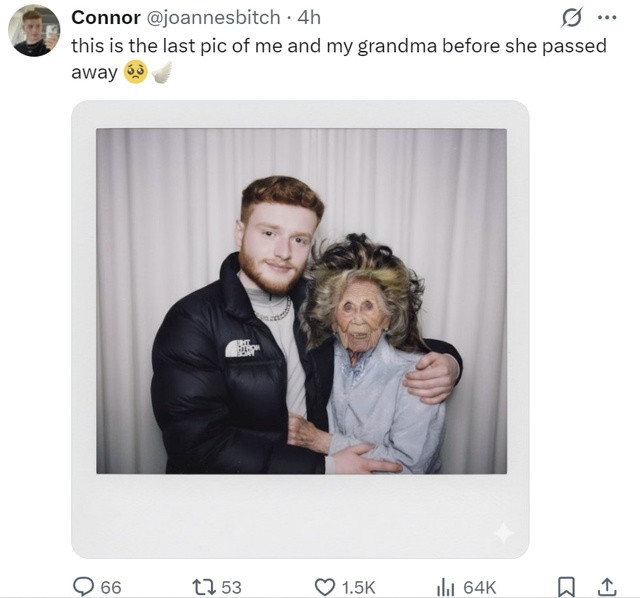Click the Grok slashed-circle icon

[x=571, y=18]
